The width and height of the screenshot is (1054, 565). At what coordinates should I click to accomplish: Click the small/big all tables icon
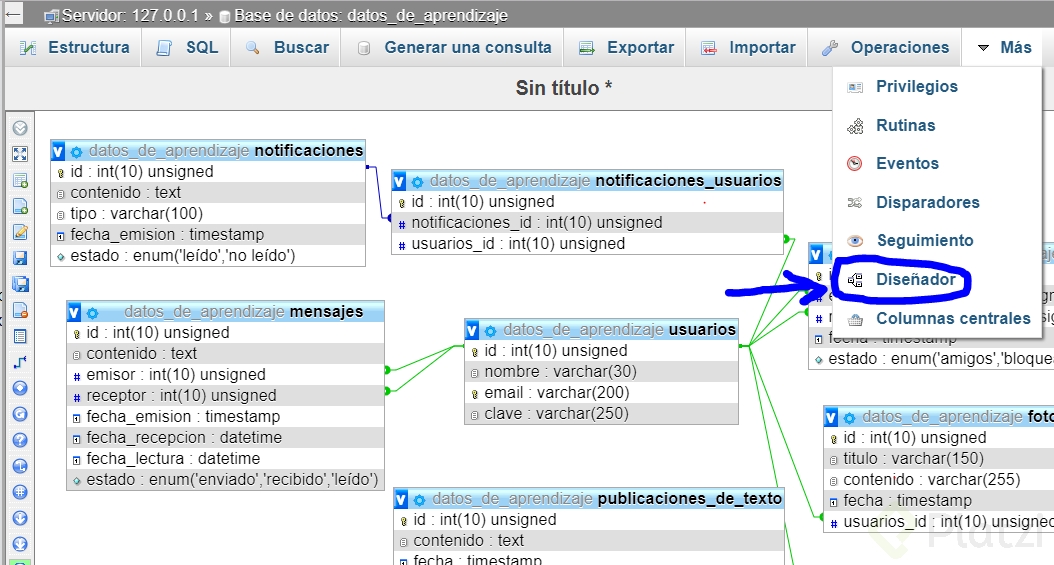20,518
